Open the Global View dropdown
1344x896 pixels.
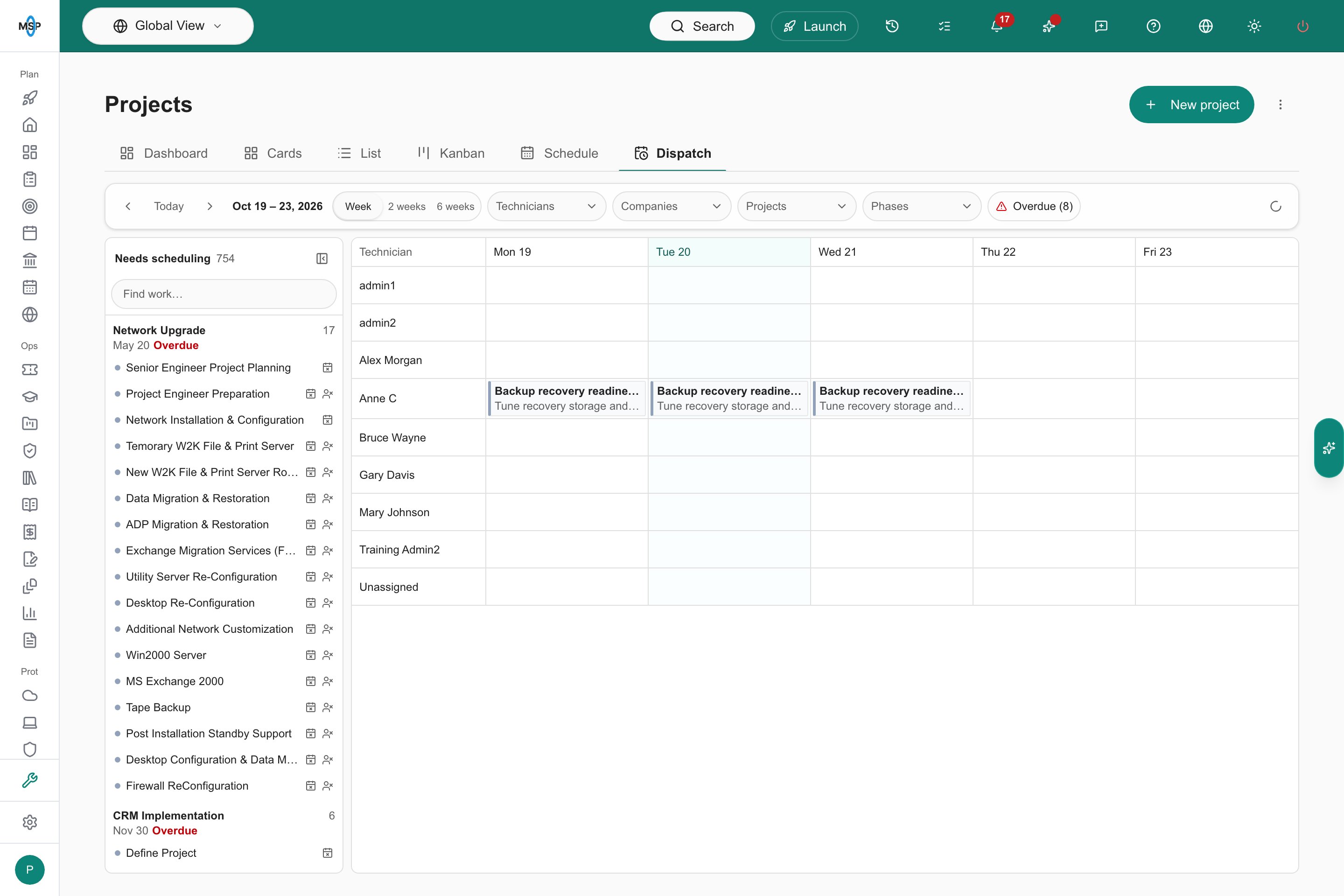[168, 26]
